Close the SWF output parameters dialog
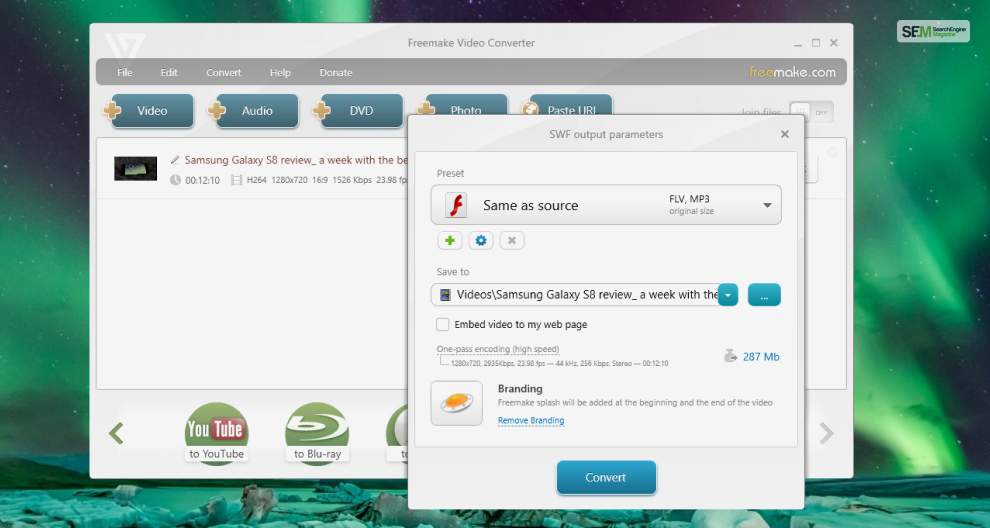This screenshot has width=990, height=528. pyautogui.click(x=785, y=134)
